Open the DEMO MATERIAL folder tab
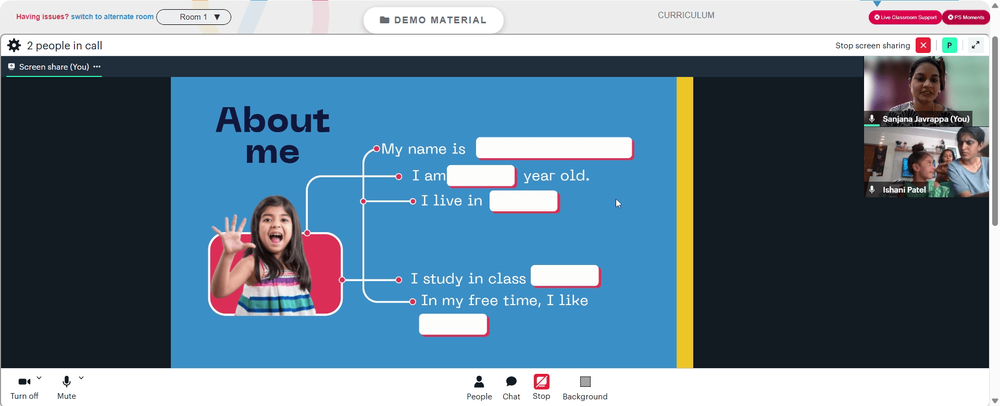The width and height of the screenshot is (1000, 406). coord(433,20)
